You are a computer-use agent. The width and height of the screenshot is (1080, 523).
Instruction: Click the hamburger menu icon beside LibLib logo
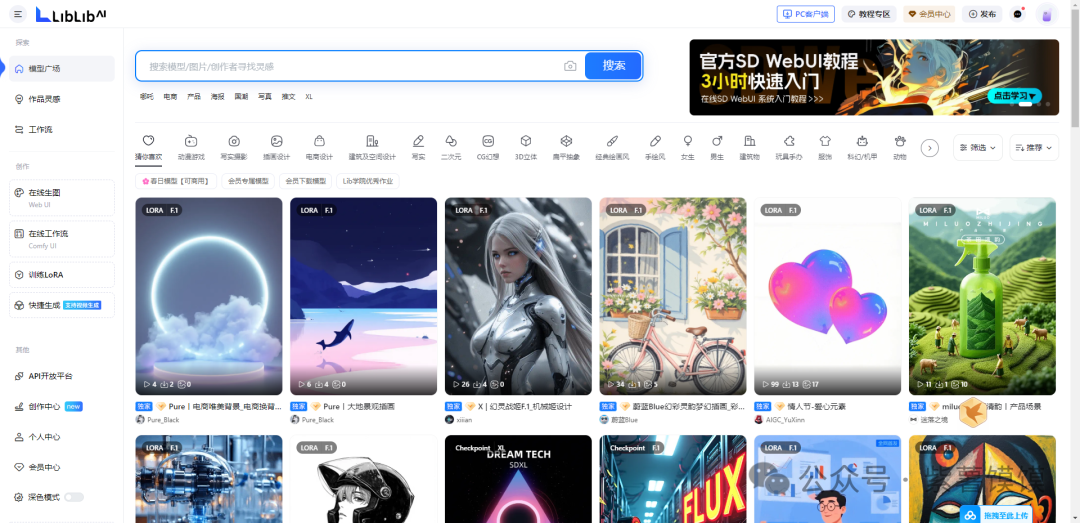tap(18, 14)
